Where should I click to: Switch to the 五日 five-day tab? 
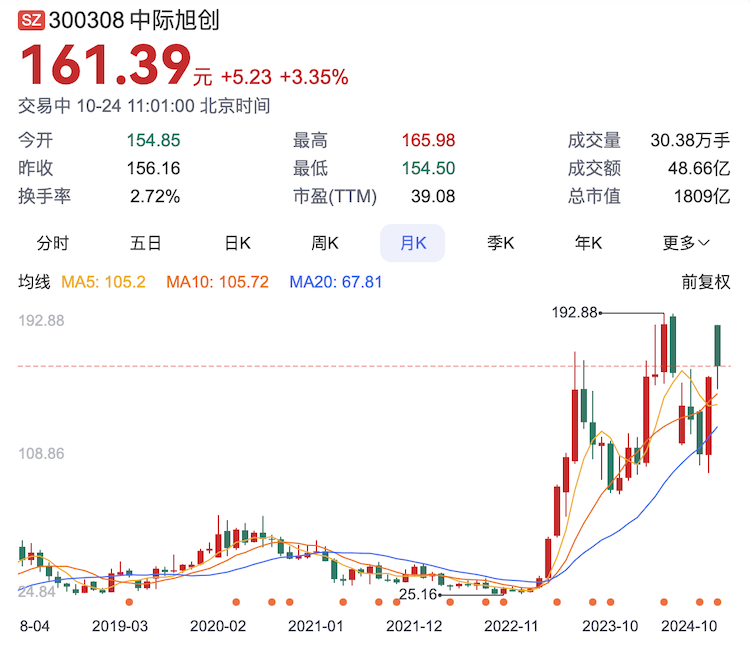(145, 243)
